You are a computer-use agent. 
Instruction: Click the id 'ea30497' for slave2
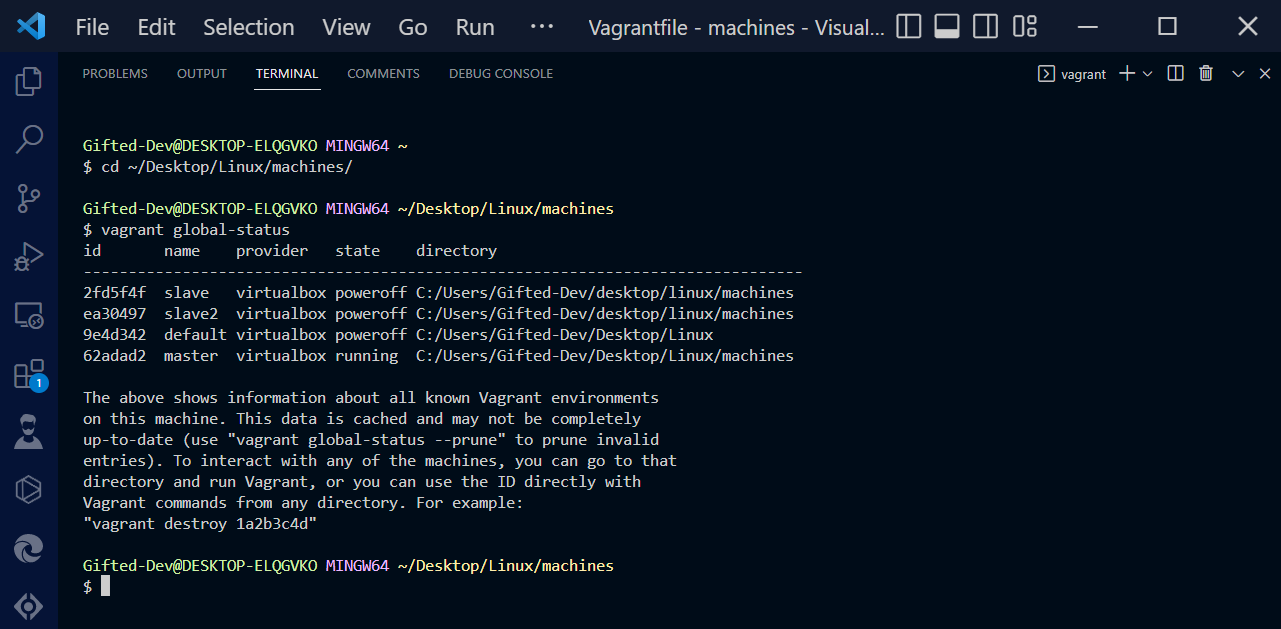pyautogui.click(x=114, y=314)
